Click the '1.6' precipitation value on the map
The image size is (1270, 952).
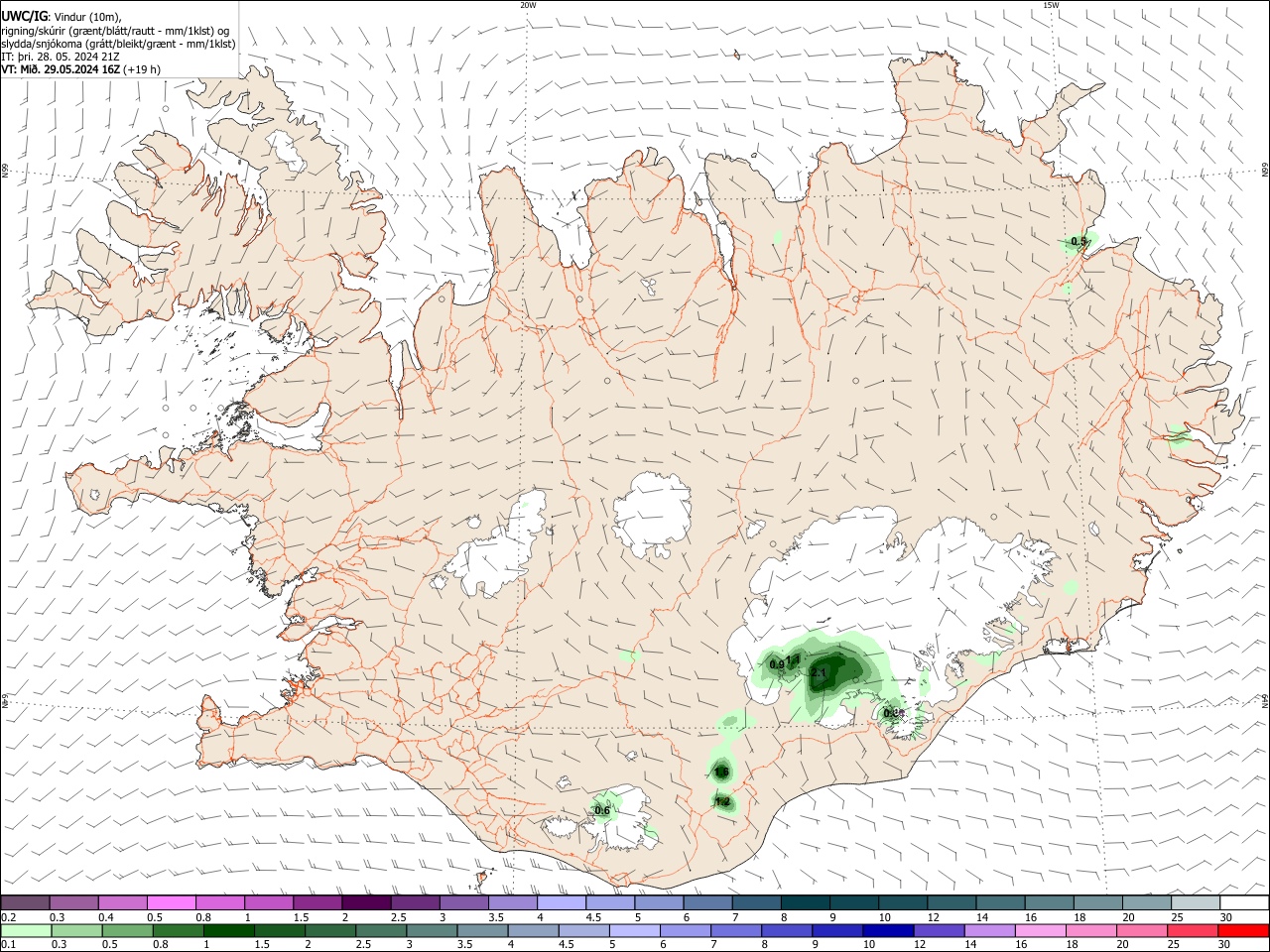point(721,772)
